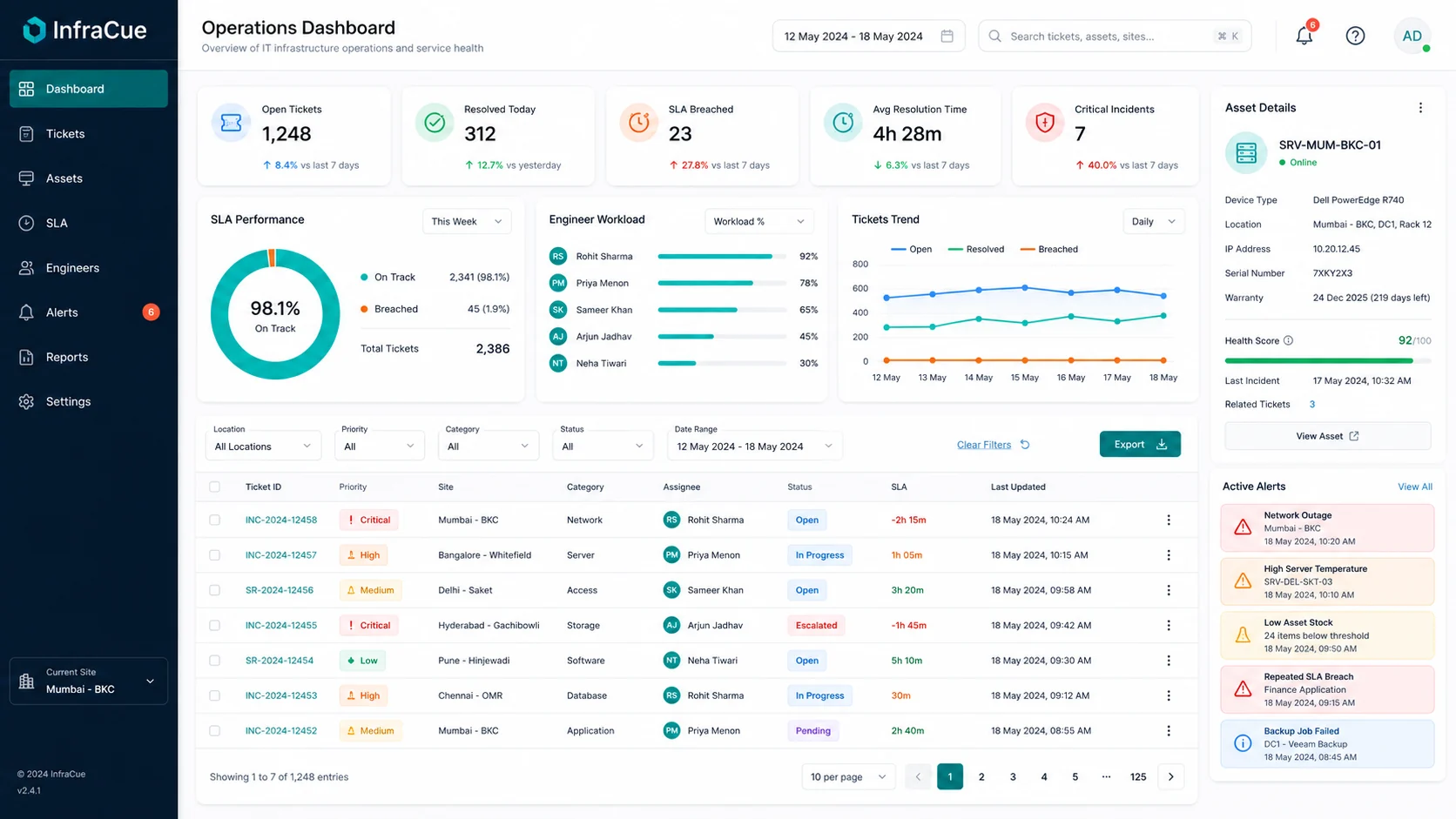Click Rohit Sharma's workload bar
1456x819 pixels.
(722, 257)
